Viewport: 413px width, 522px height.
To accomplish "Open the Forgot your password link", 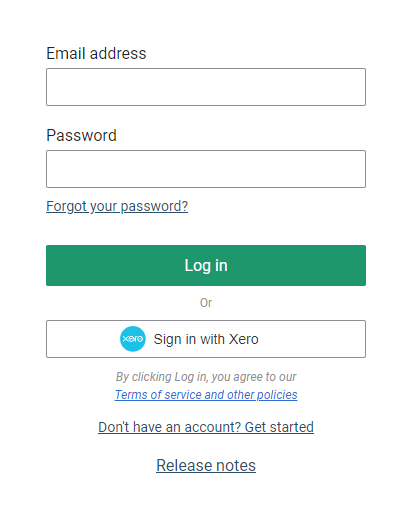I will point(117,206).
